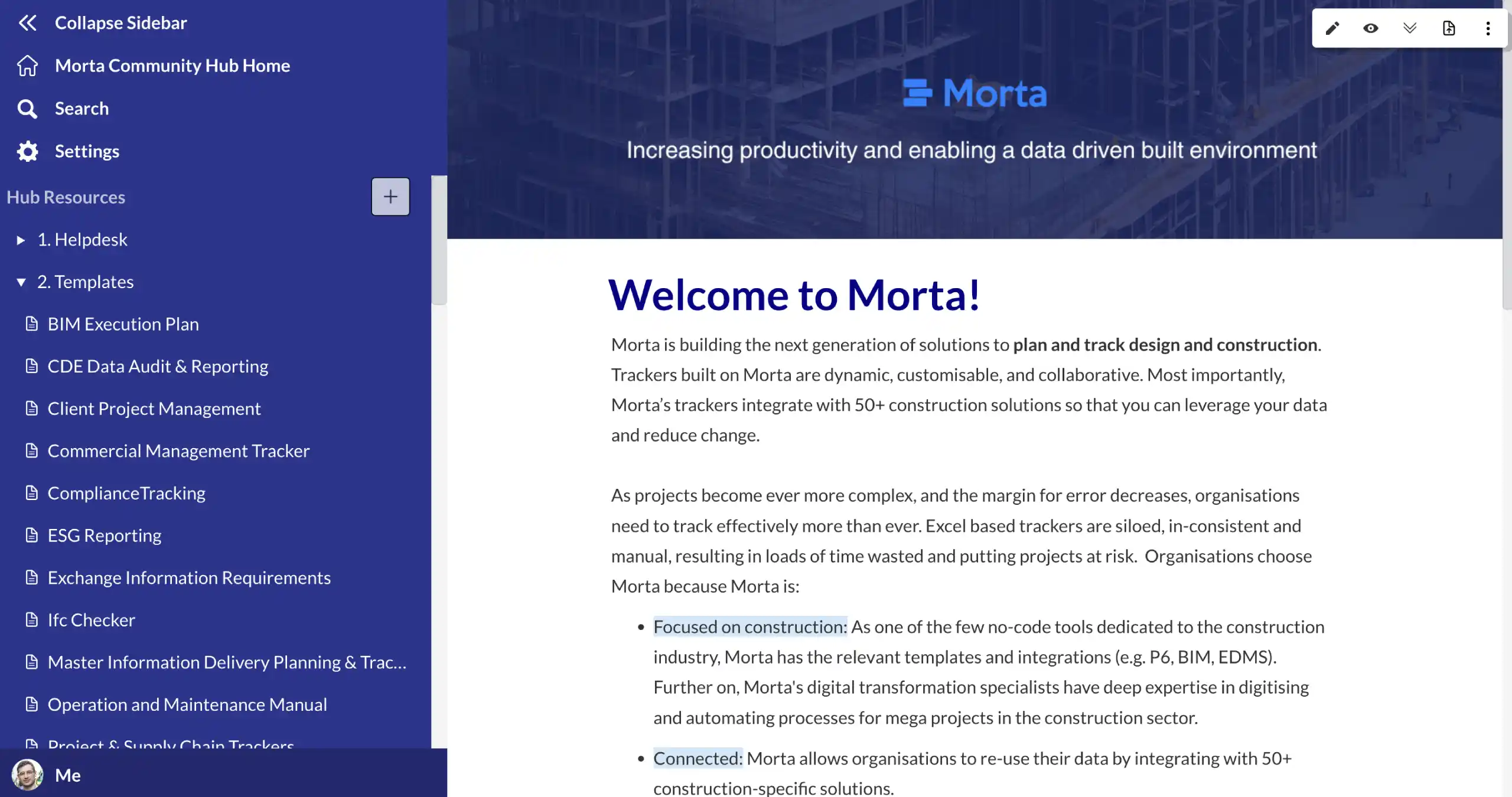Click the pencil edit icon

pos(1332,28)
